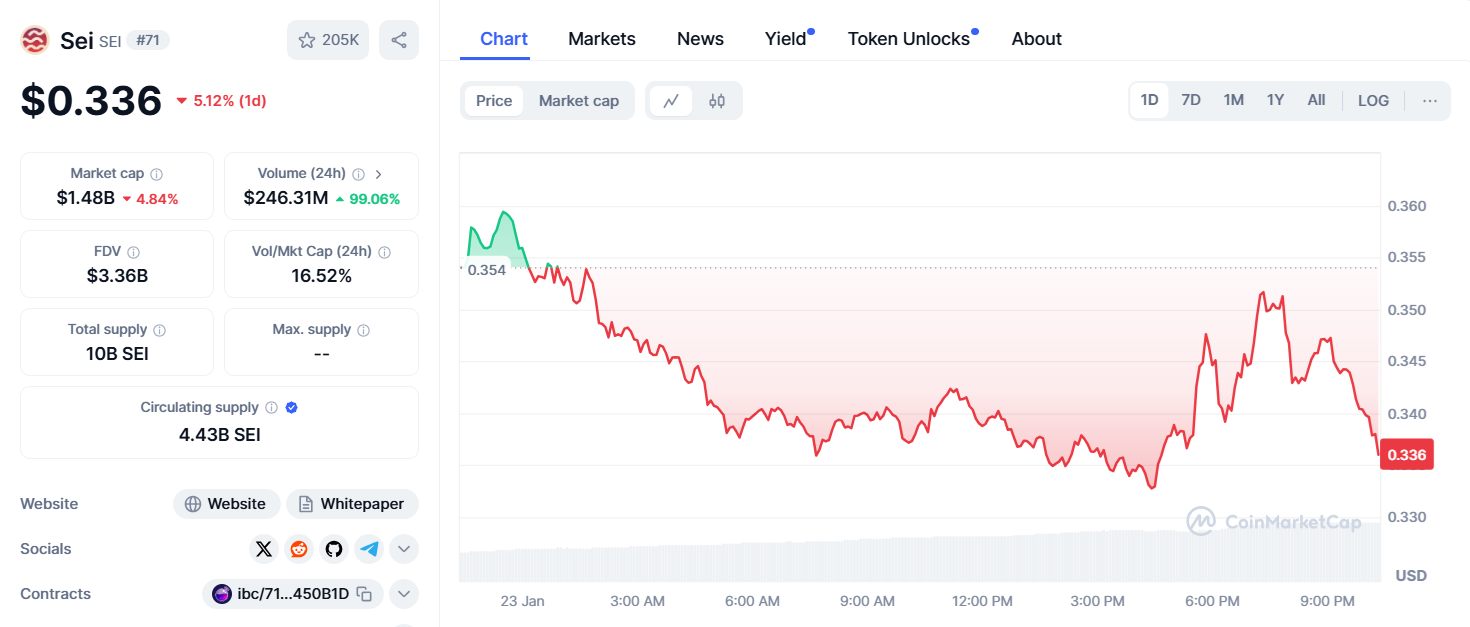
Task: Click the 6:00 PM time axis label
Action: [x=1212, y=601]
